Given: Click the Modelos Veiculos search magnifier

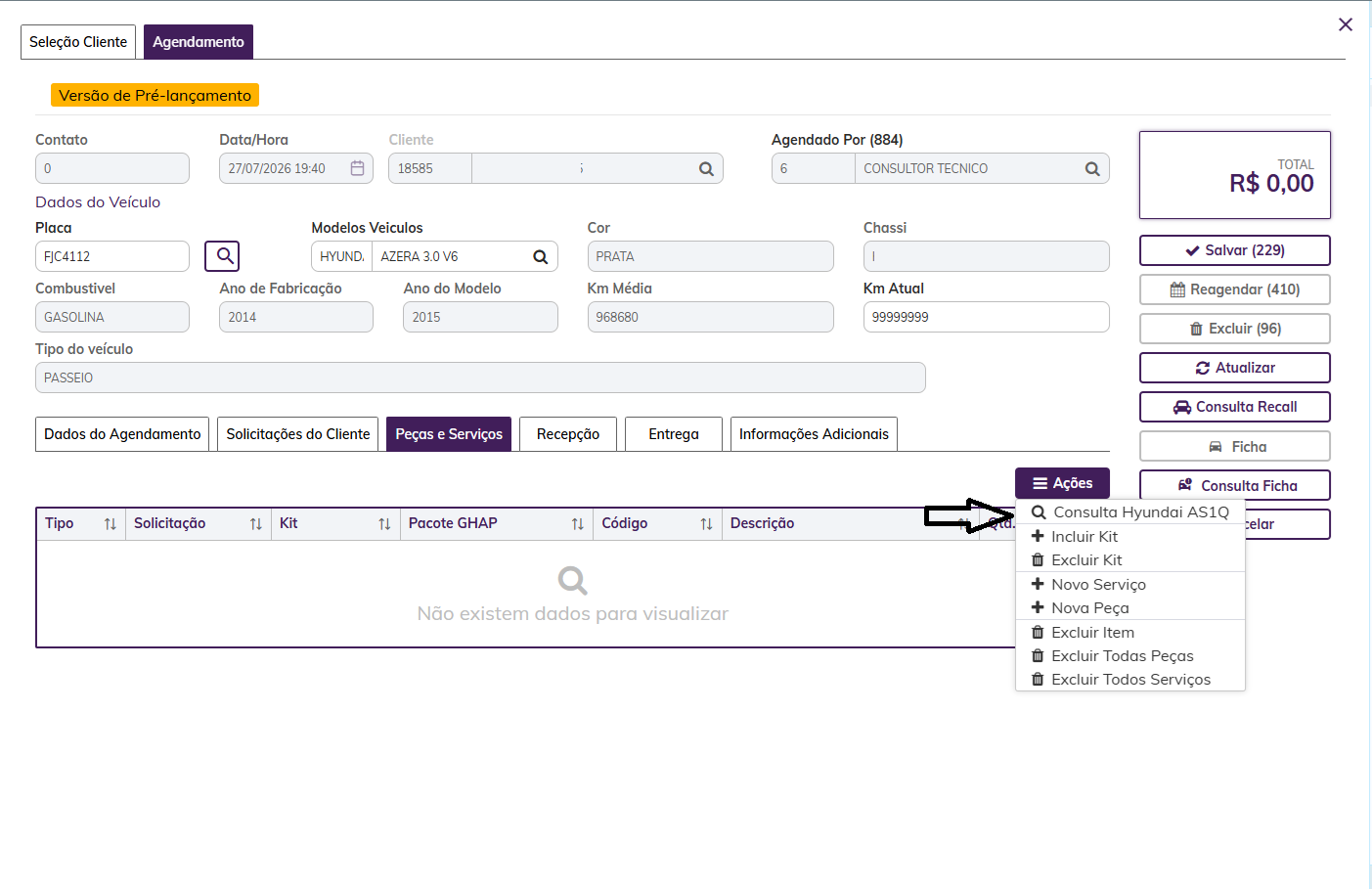Looking at the screenshot, I should [540, 256].
